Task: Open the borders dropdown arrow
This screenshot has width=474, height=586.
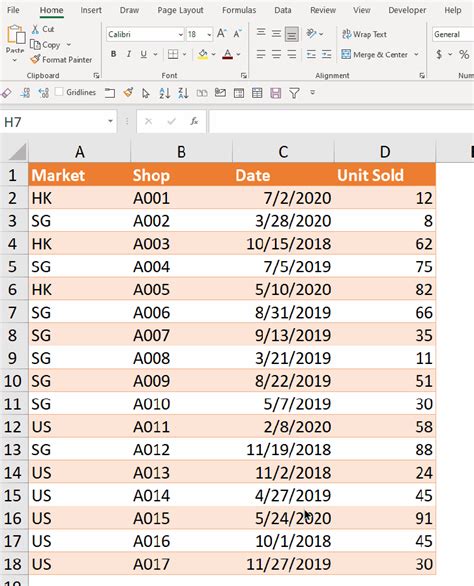Action: pos(185,55)
